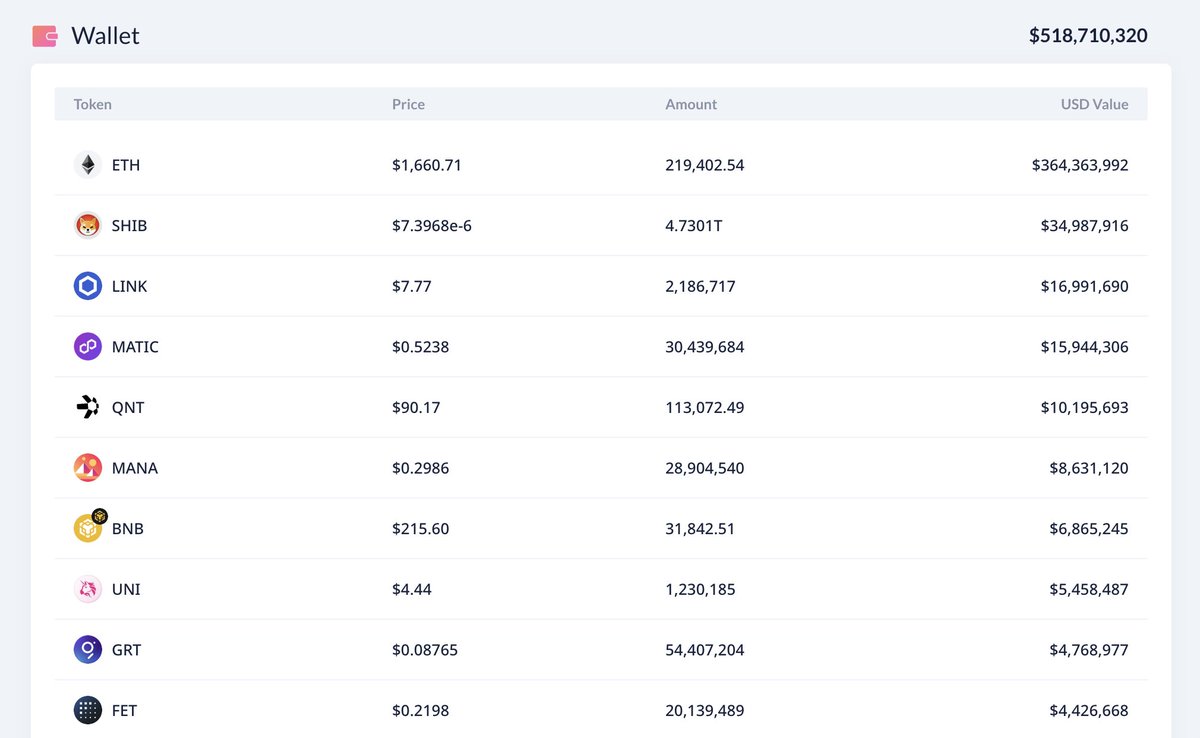Click the QNT amount 113,072.49

(705, 408)
